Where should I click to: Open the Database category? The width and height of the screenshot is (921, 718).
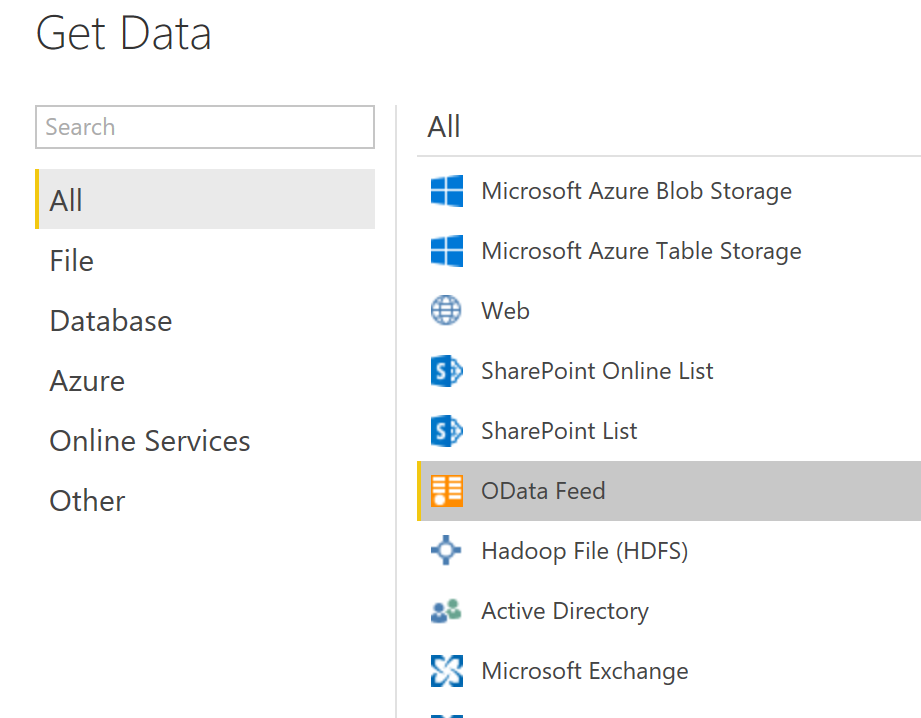110,321
